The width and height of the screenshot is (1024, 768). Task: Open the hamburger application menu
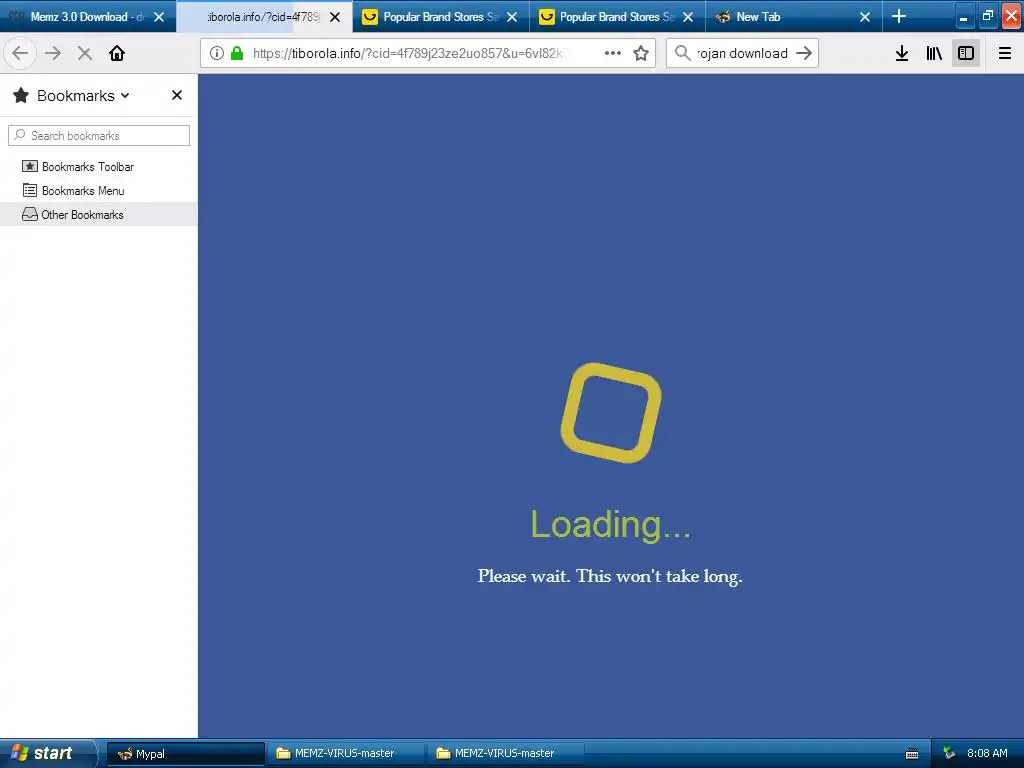1005,53
